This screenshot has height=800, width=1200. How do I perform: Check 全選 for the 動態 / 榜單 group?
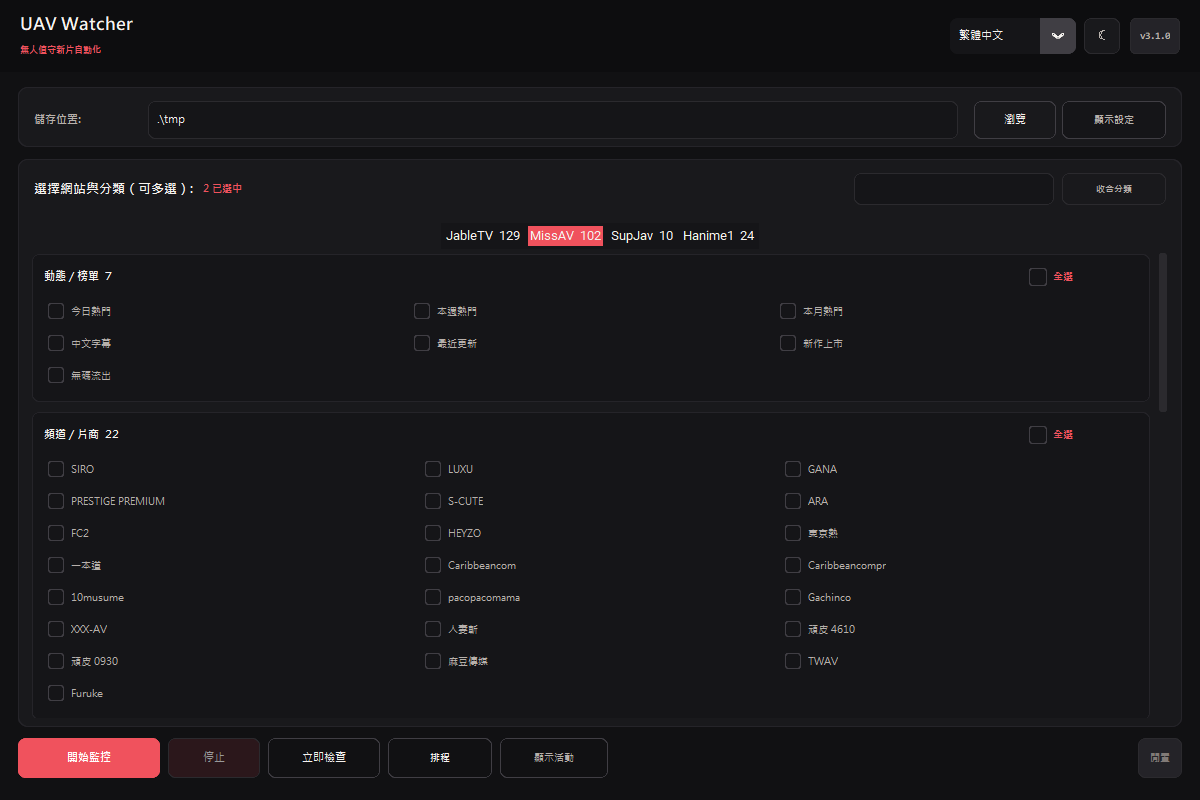point(1038,277)
